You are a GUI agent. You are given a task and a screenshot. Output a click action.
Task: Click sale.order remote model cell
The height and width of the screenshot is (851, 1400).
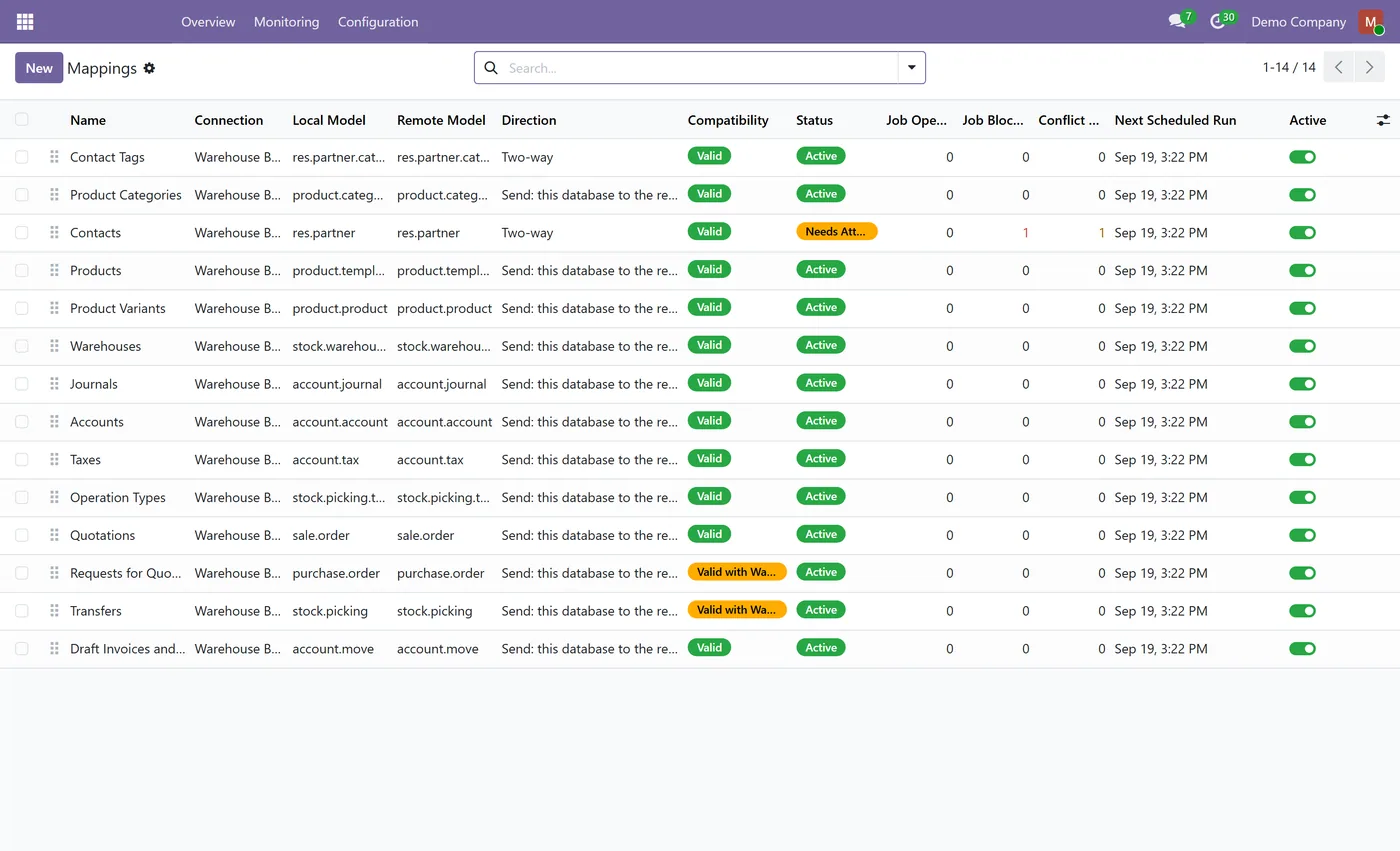[425, 535]
